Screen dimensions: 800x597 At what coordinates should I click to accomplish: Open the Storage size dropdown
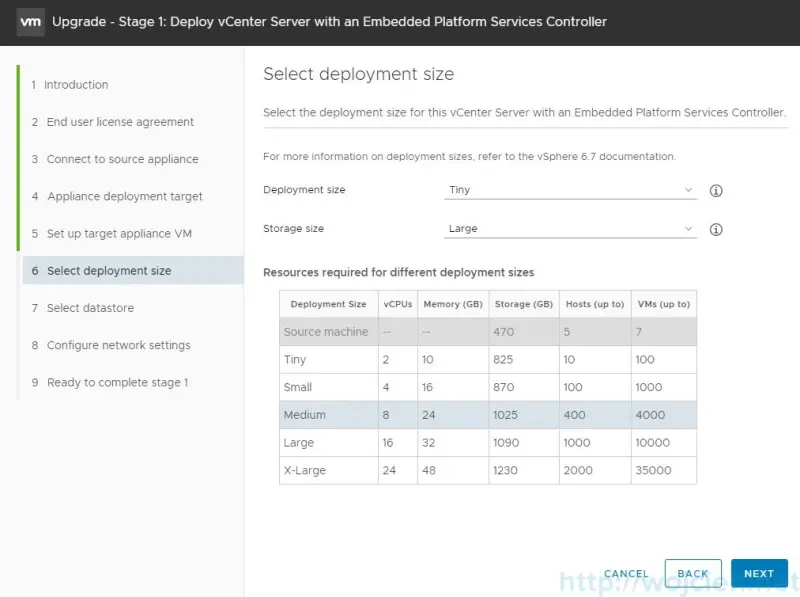(570, 229)
